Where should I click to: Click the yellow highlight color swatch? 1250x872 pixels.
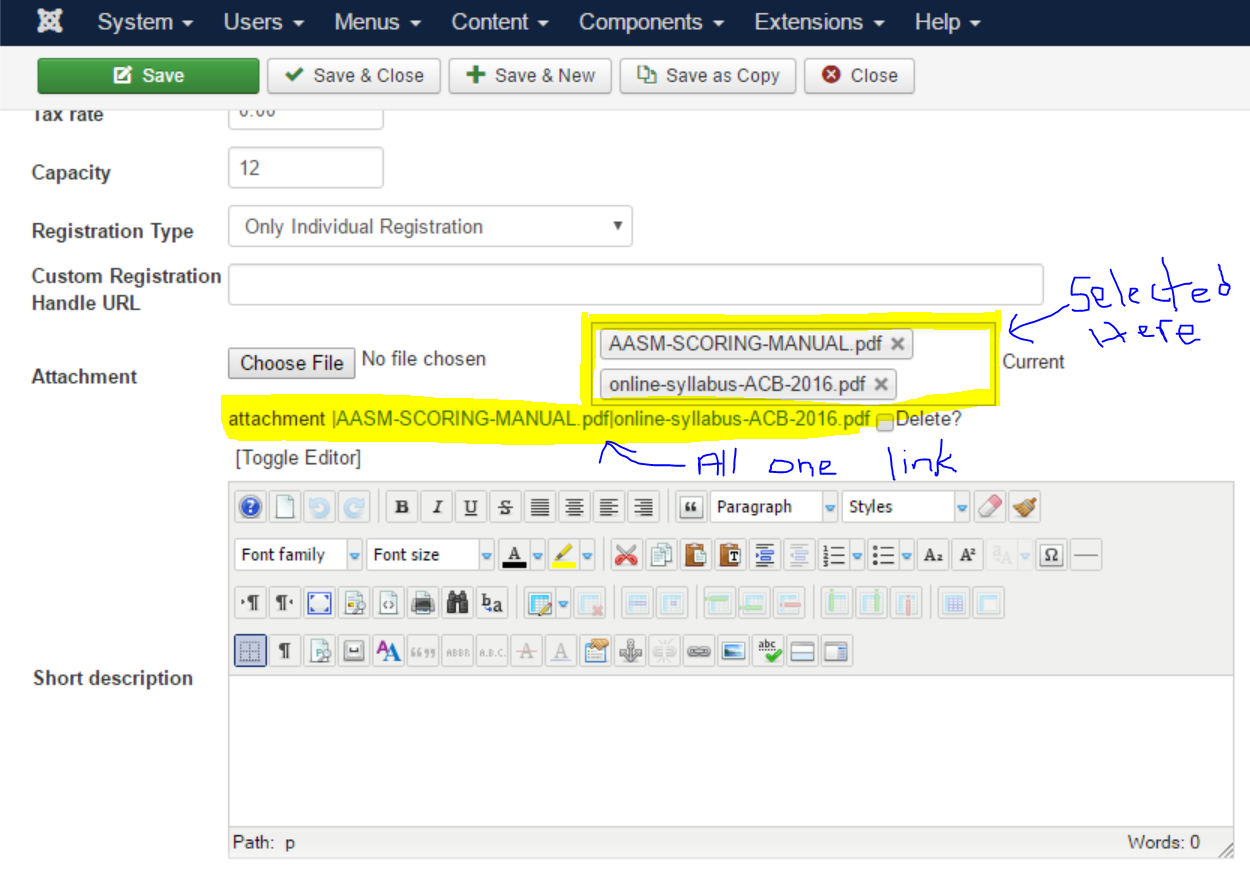563,555
